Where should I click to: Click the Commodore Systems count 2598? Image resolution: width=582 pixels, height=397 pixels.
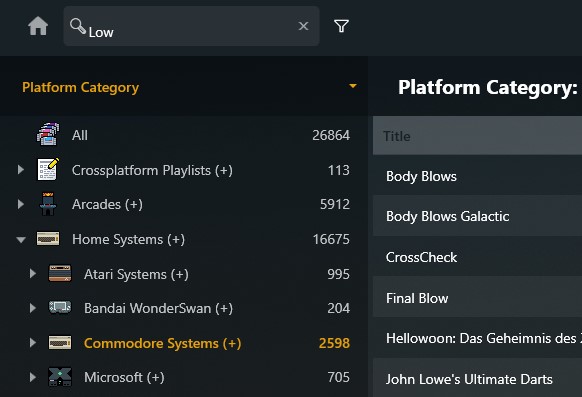pyautogui.click(x=334, y=343)
